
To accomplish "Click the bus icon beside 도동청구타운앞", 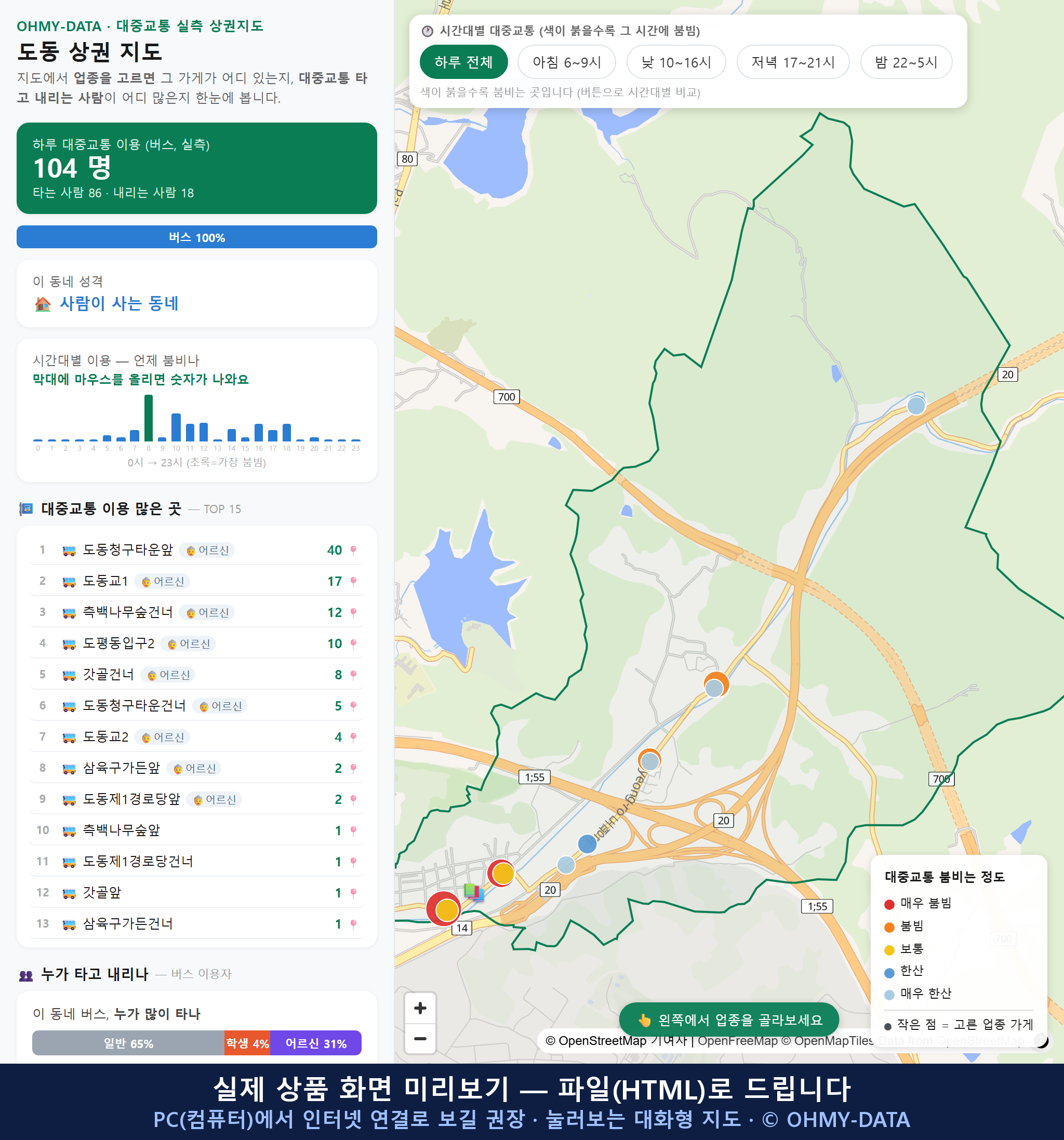I will click(69, 551).
